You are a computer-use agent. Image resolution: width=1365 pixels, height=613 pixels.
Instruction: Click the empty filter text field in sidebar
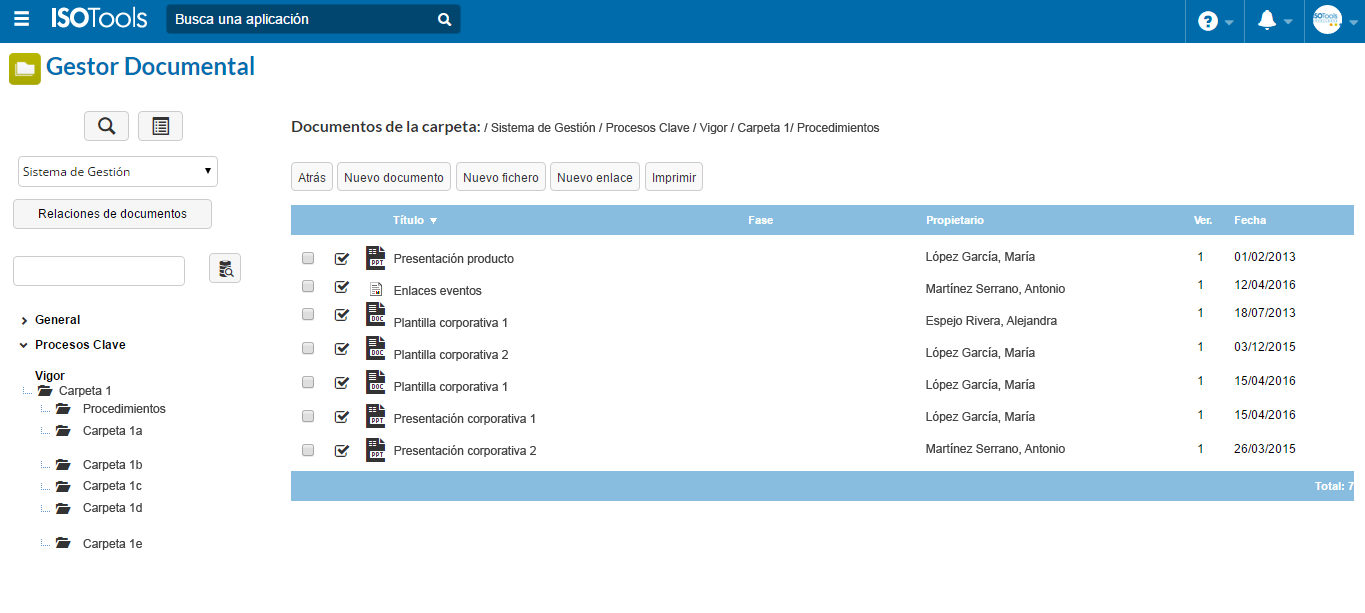[99, 271]
